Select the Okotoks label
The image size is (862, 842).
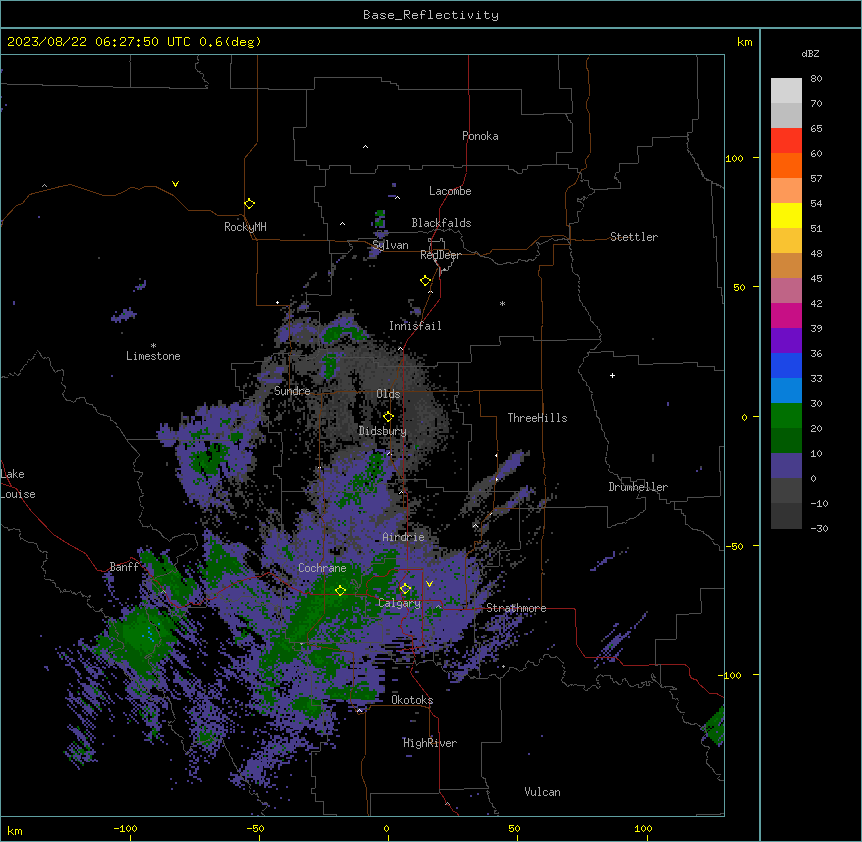412,700
